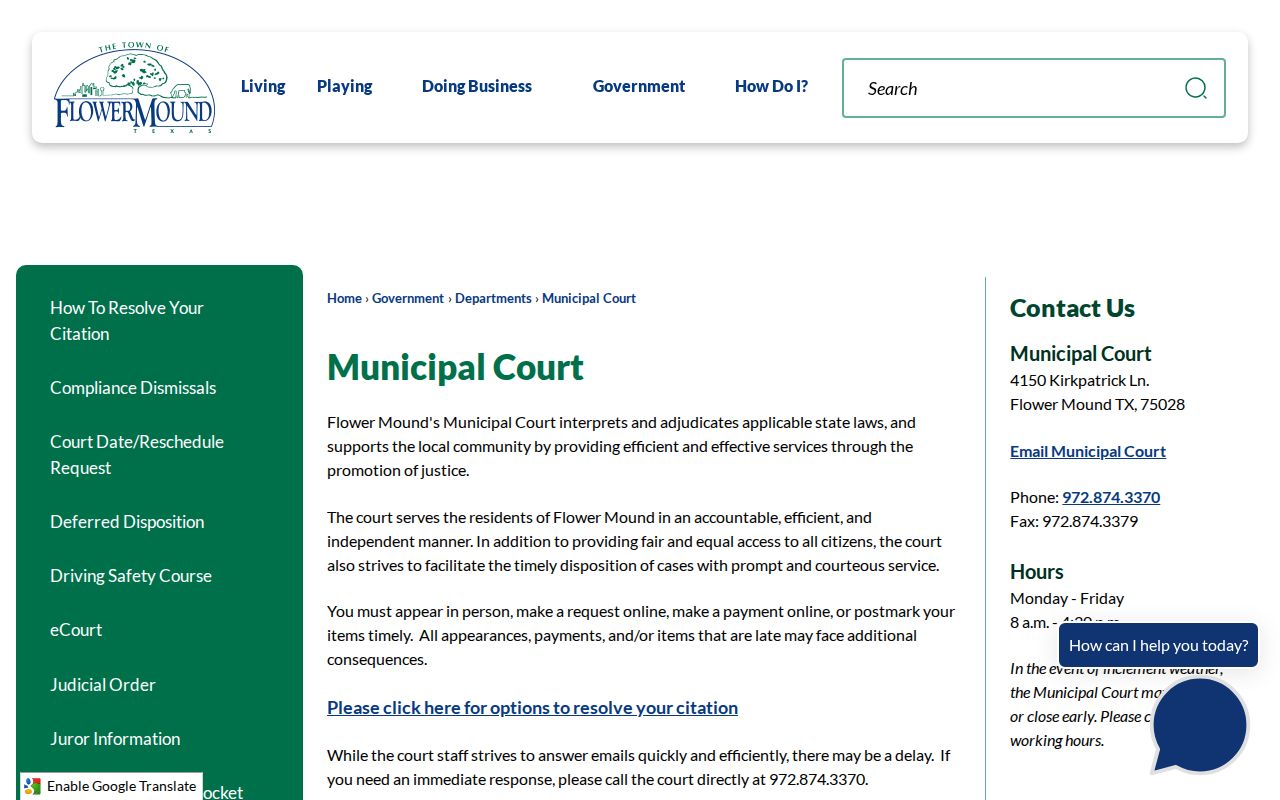Go to Home breadcrumb

tap(344, 298)
